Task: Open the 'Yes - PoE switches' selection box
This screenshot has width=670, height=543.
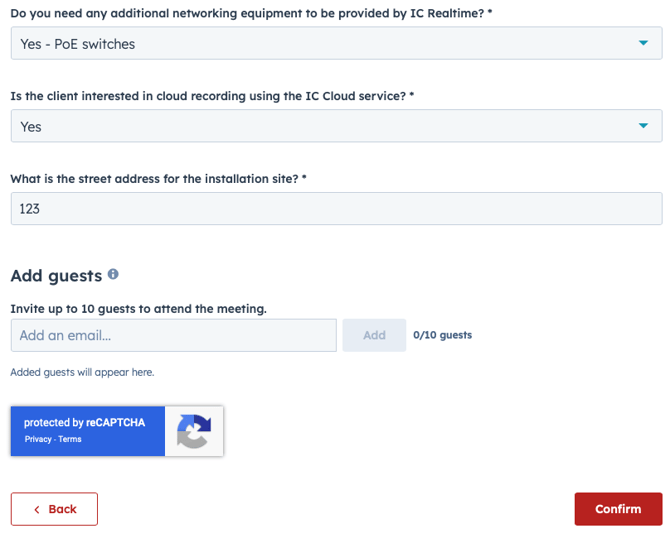Action: coord(320,44)
